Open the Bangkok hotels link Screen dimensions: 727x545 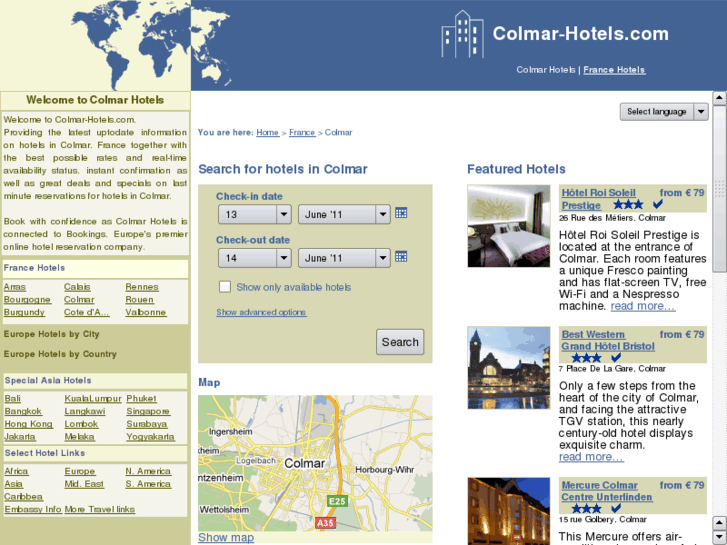coord(23,411)
